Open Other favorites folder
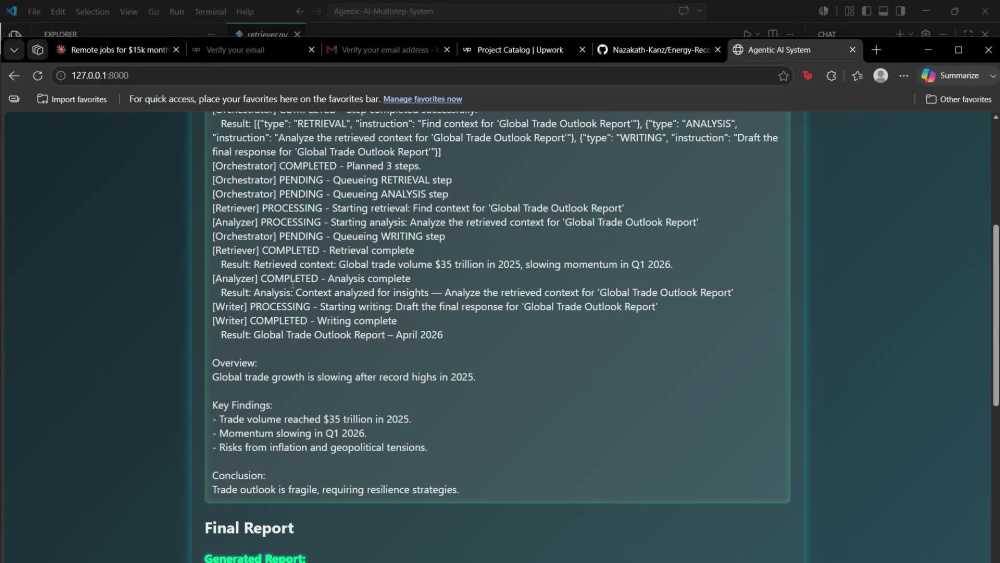 [959, 99]
